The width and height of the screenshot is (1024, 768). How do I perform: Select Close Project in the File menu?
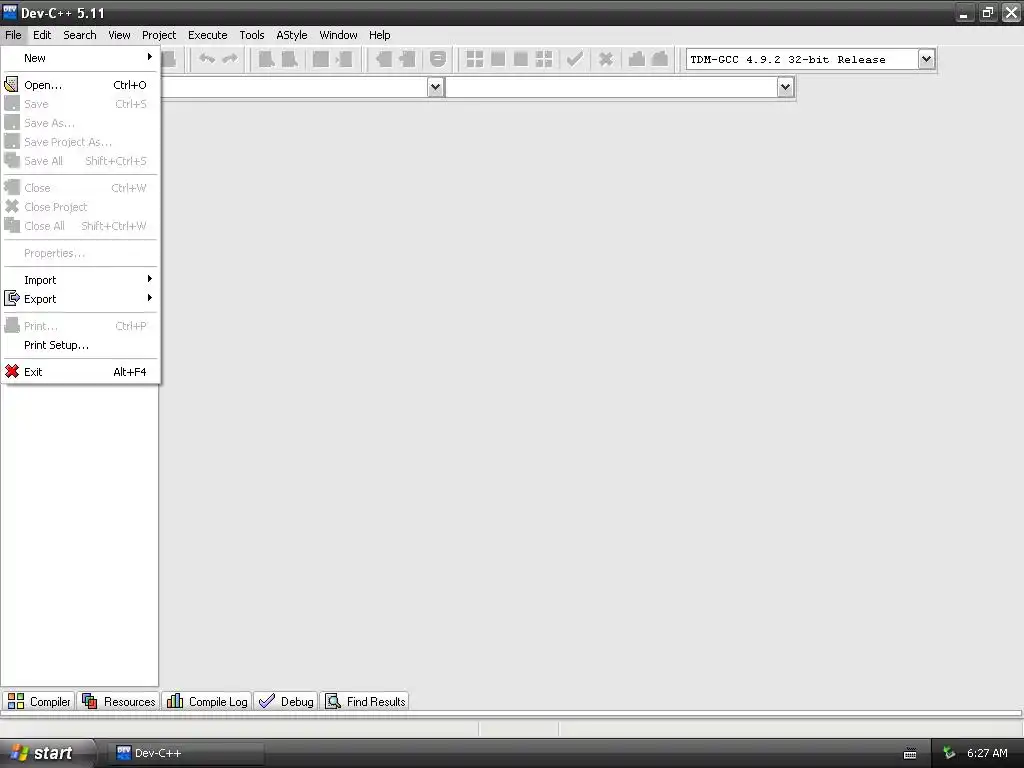(80, 207)
